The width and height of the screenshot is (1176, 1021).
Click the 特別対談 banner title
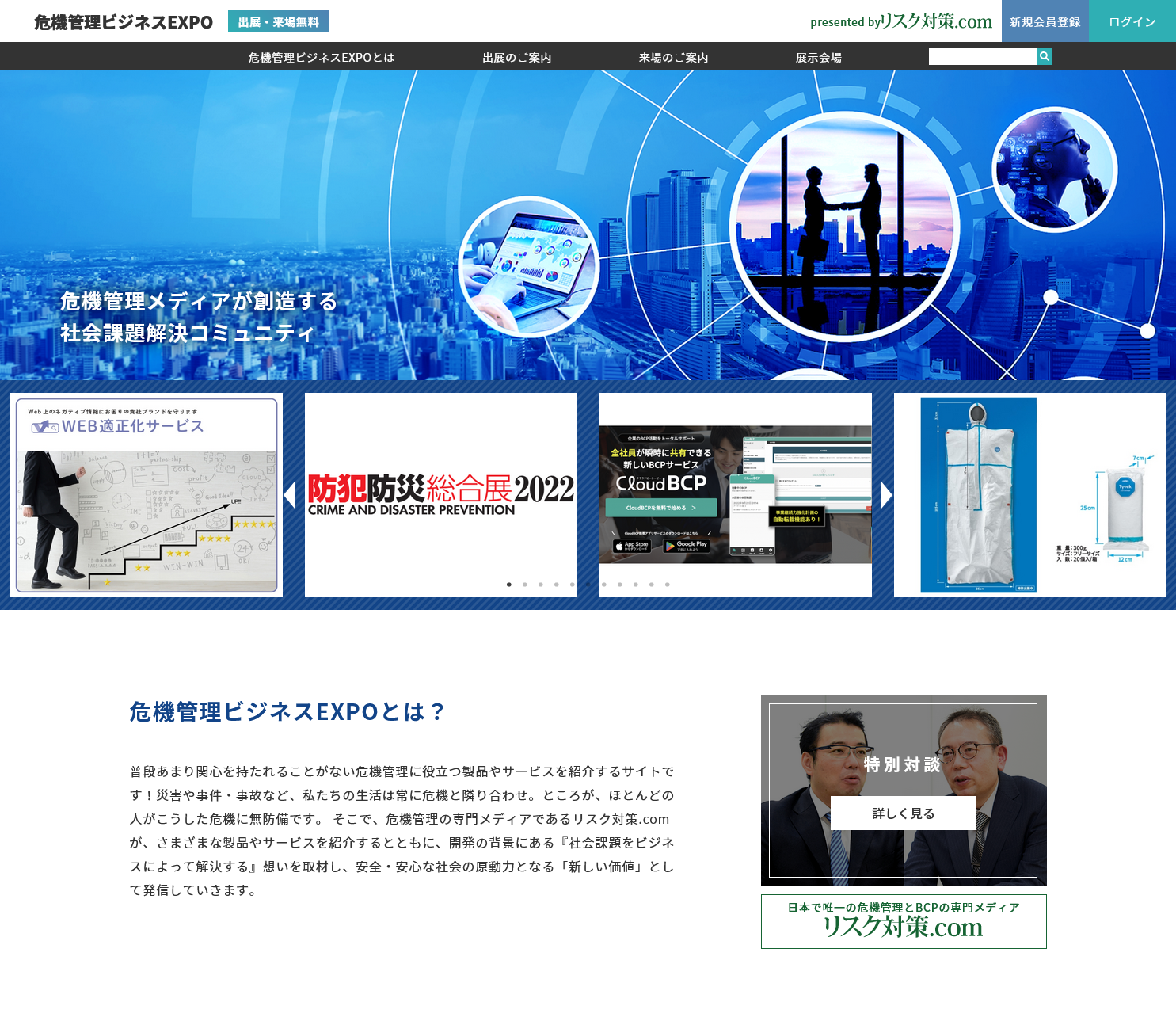[x=903, y=764]
